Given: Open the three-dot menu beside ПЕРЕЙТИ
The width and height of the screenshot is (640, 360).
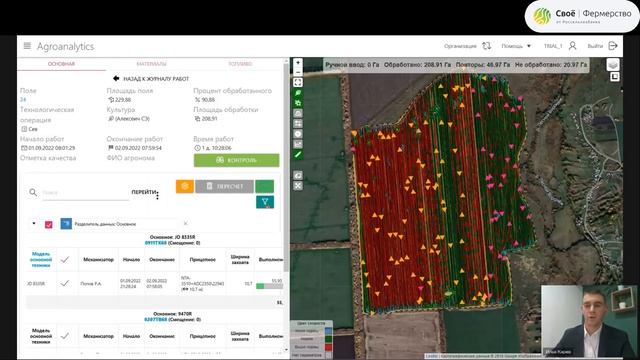Looking at the screenshot, I should (158, 196).
